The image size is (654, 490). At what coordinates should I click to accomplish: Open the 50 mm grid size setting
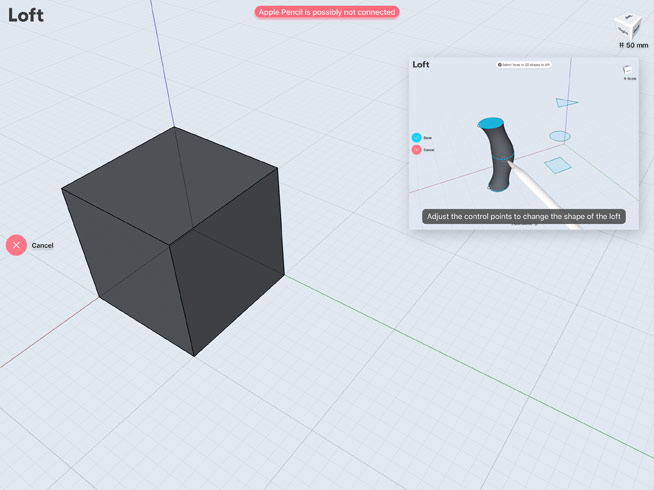633,45
